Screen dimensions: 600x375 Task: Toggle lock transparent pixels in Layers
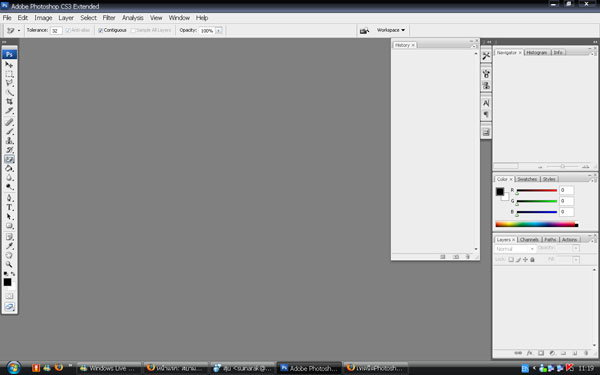pos(511,259)
